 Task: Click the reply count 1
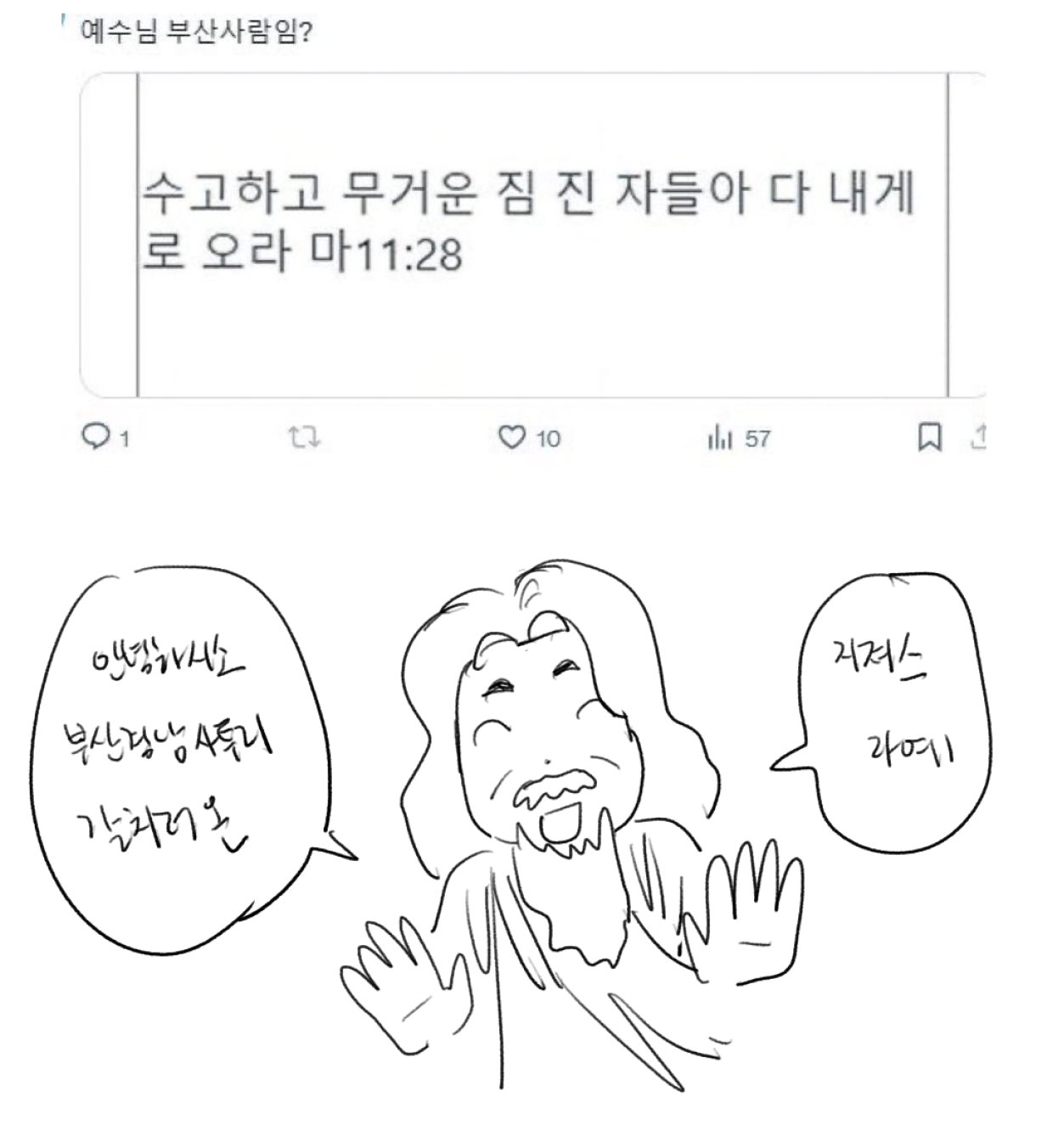point(124,440)
